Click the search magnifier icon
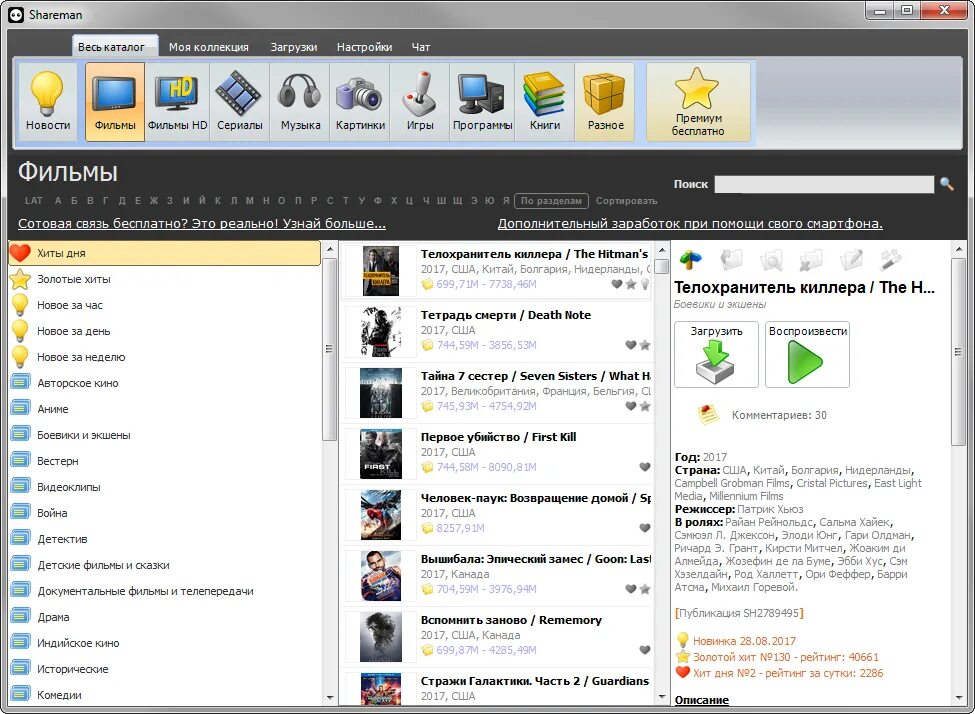The image size is (975, 714). 946,184
